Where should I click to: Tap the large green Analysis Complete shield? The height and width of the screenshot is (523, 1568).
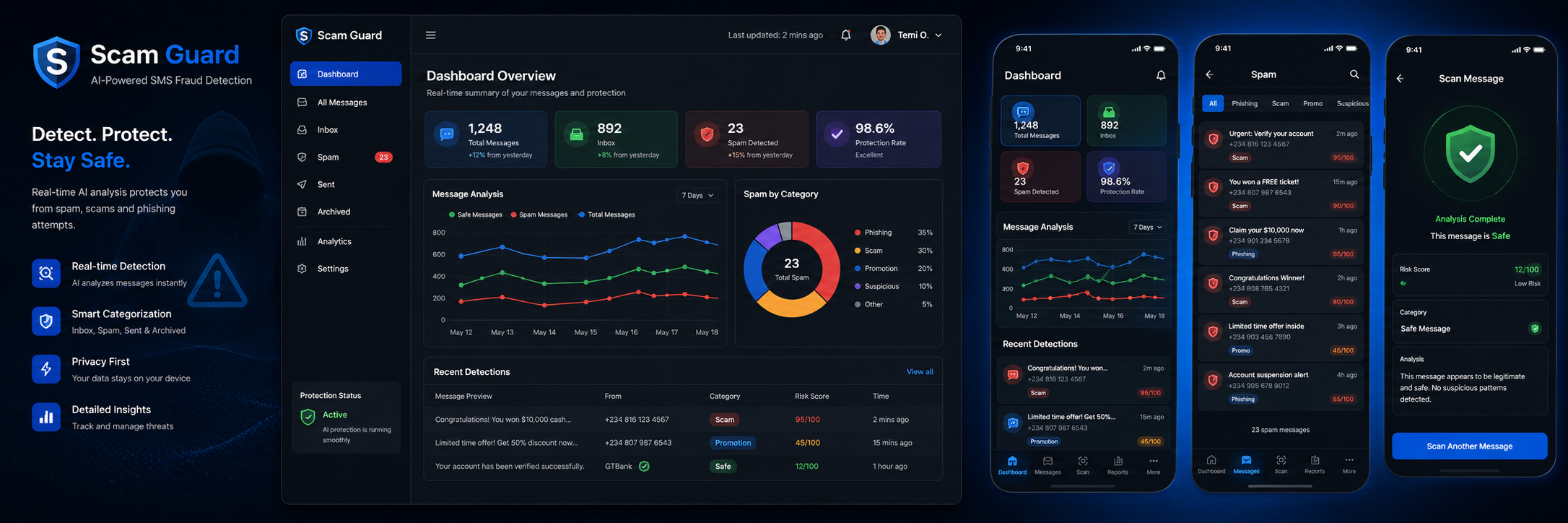[1470, 153]
